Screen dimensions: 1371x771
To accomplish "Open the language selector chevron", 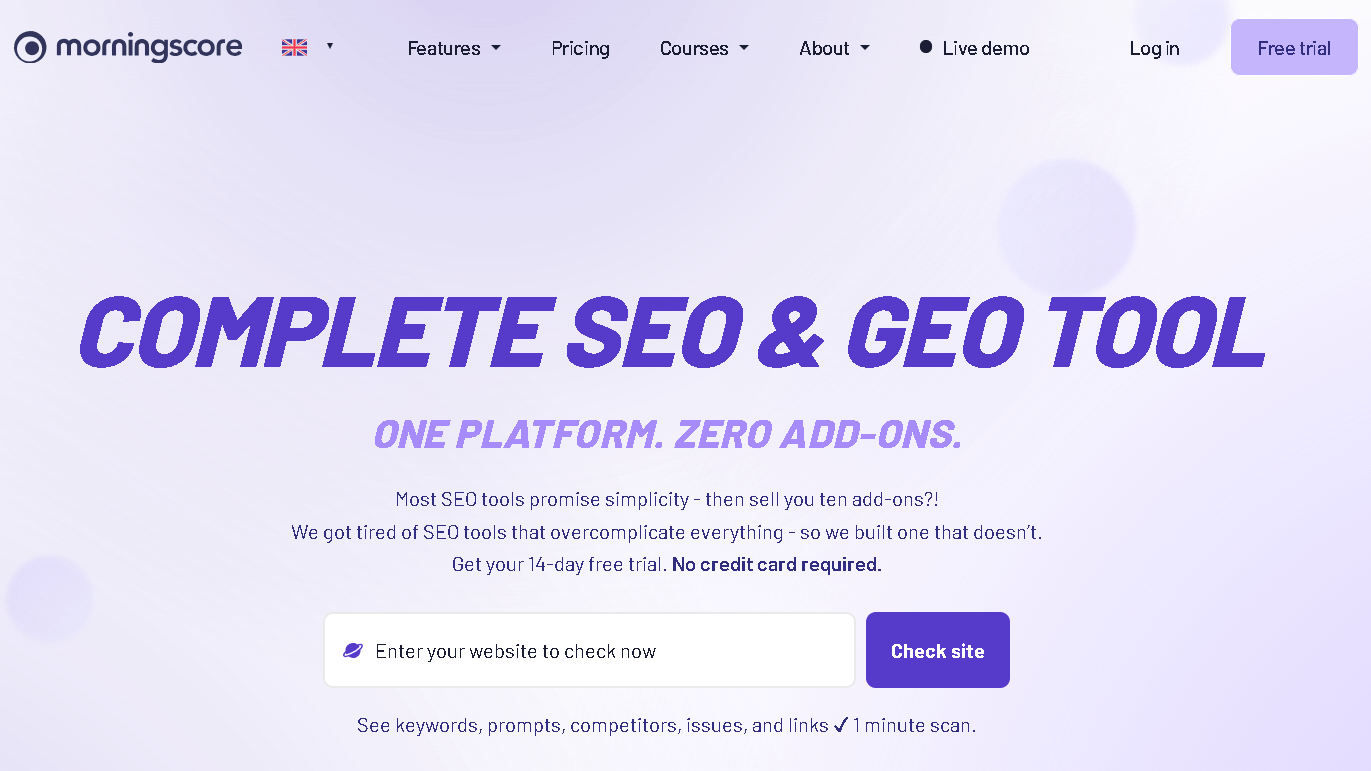I will click(x=329, y=47).
